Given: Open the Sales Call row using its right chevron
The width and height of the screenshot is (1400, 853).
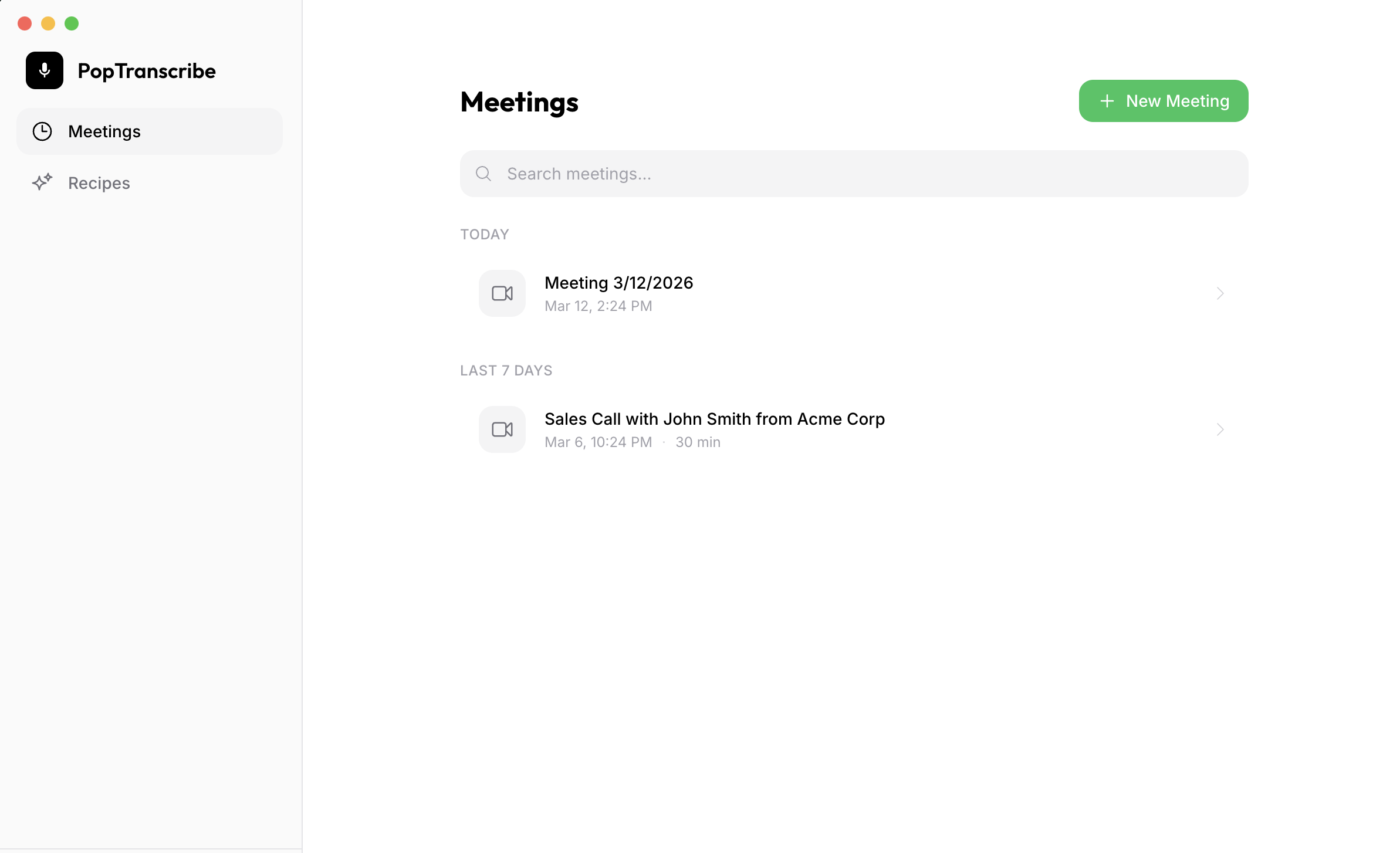Looking at the screenshot, I should [x=1220, y=429].
